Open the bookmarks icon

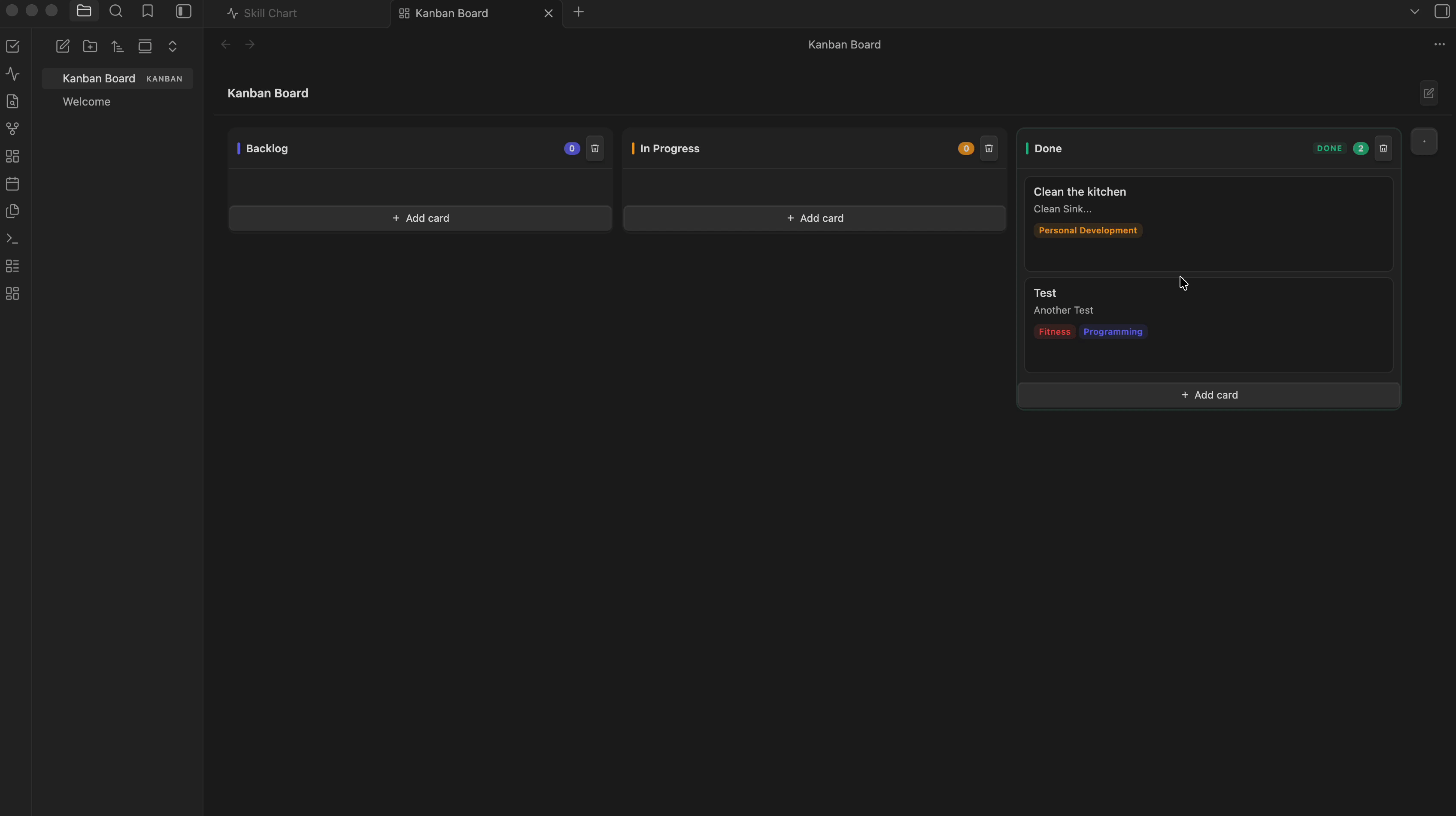click(148, 11)
